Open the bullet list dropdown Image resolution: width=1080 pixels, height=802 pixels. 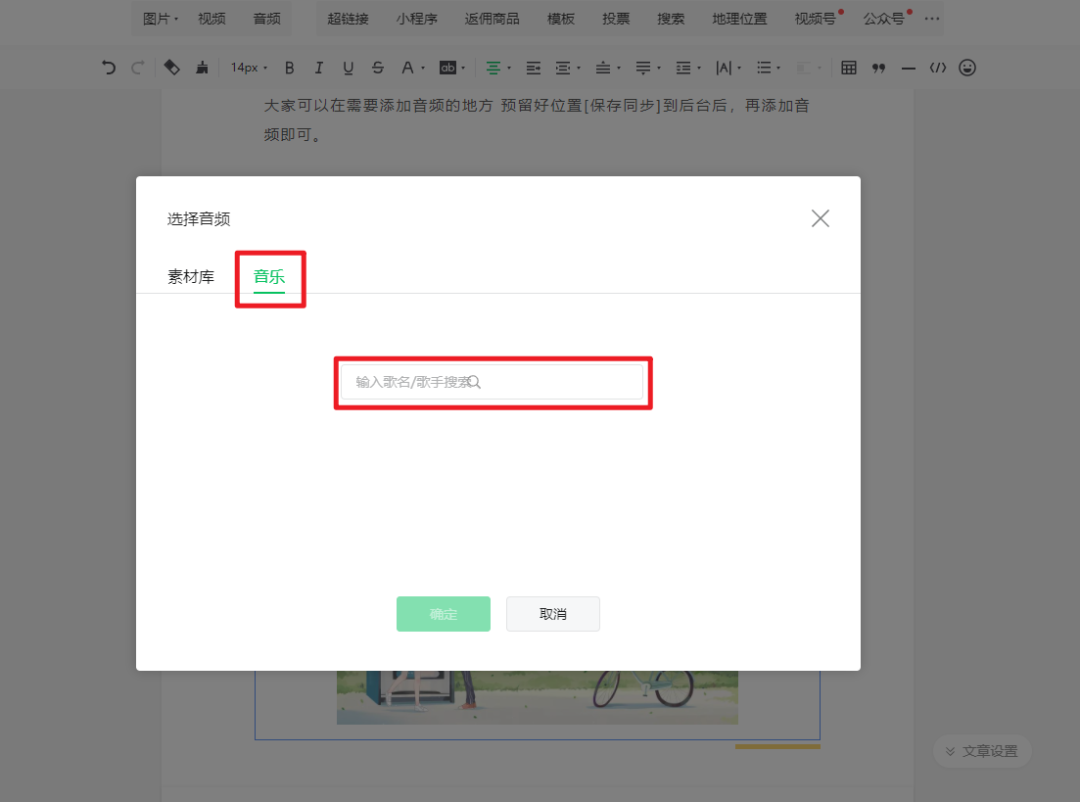768,68
